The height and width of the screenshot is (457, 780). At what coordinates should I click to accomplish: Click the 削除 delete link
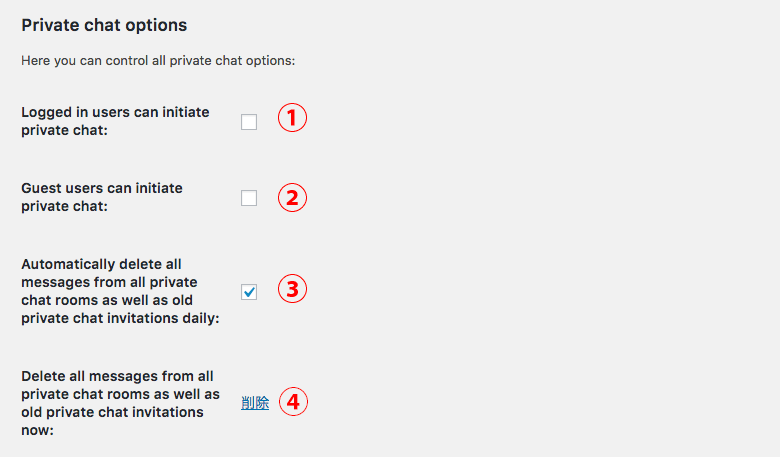255,402
